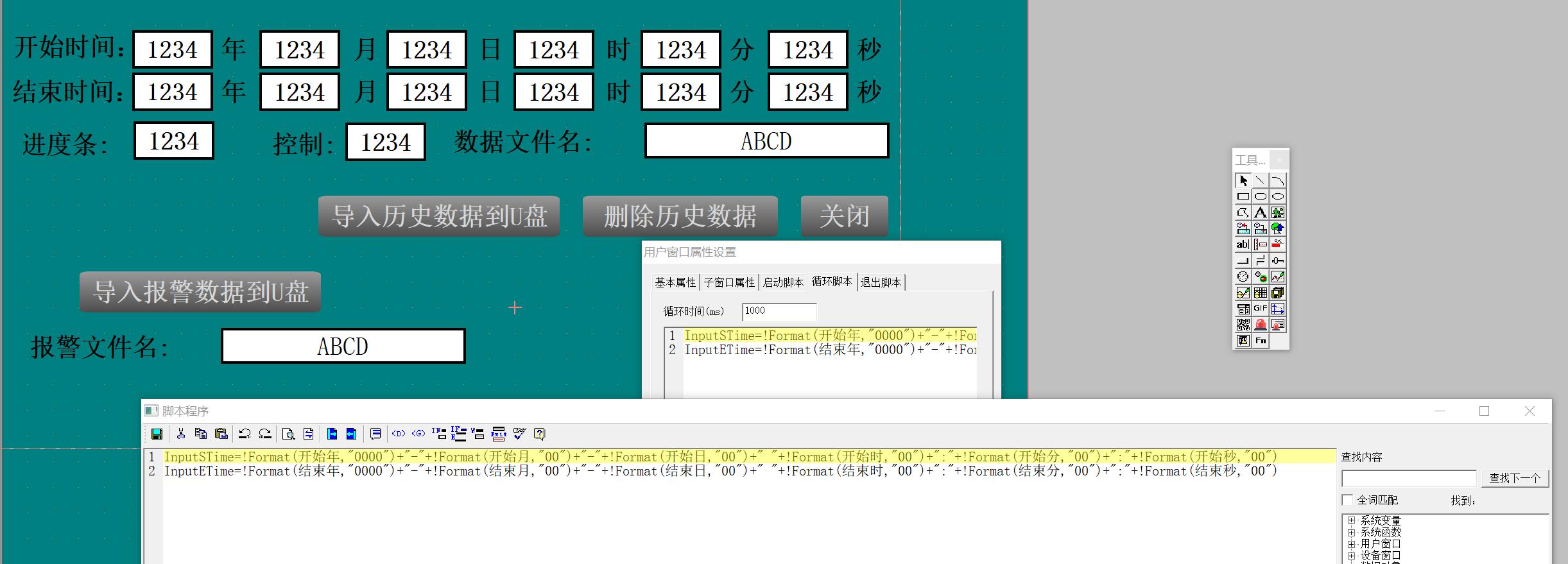1568x564 pixels.
Task: Click the 删除历史数据 button
Action: (x=680, y=216)
